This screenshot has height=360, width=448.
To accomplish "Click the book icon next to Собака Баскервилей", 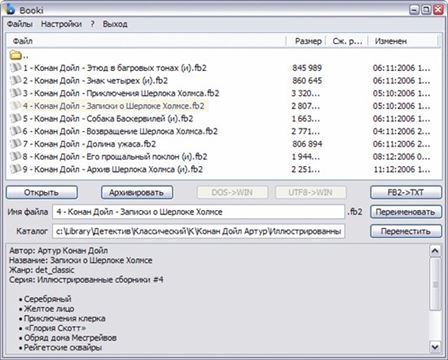I will pyautogui.click(x=16, y=118).
